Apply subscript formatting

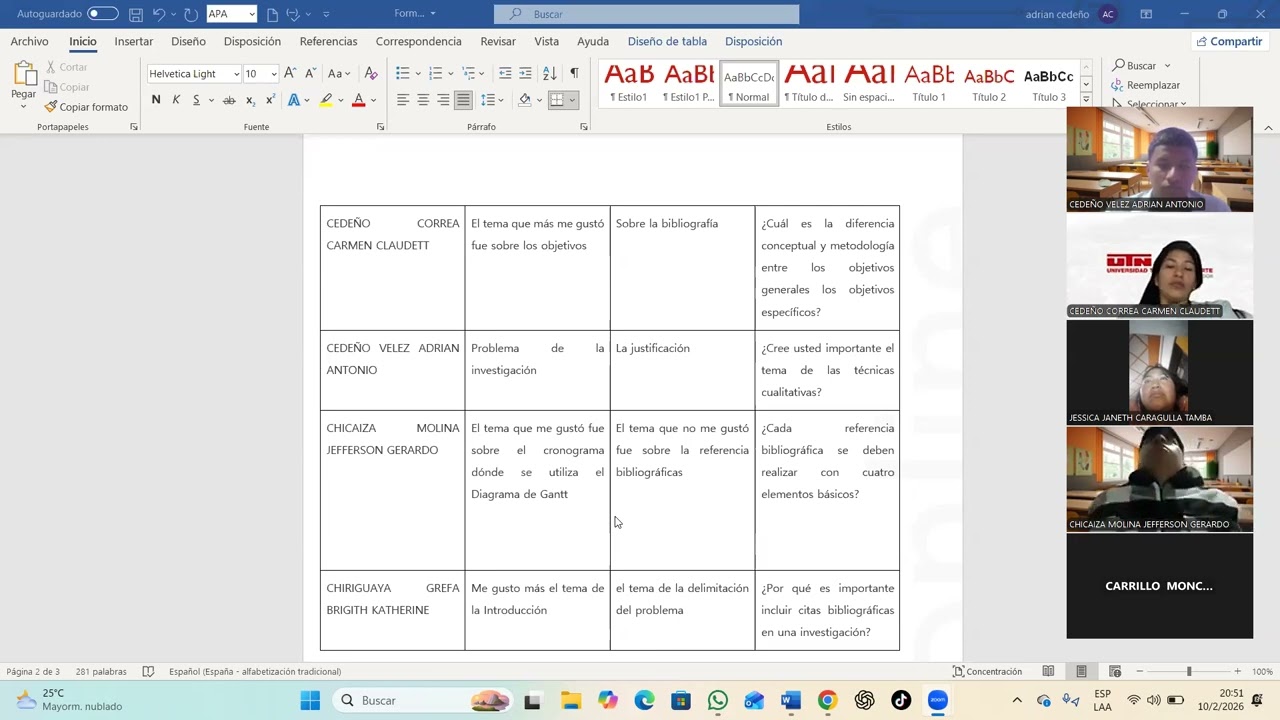[250, 100]
